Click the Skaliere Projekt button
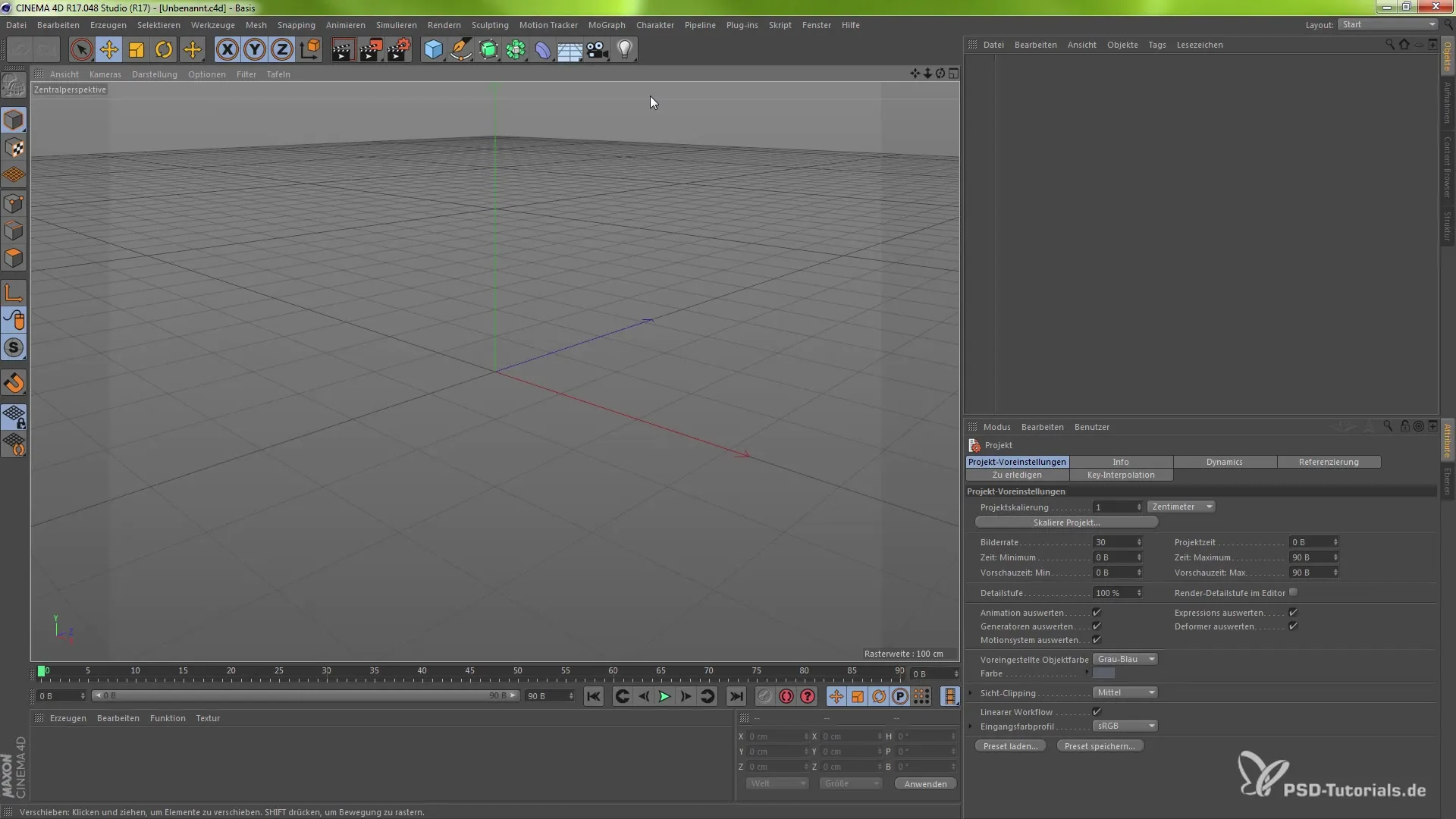 click(x=1066, y=522)
